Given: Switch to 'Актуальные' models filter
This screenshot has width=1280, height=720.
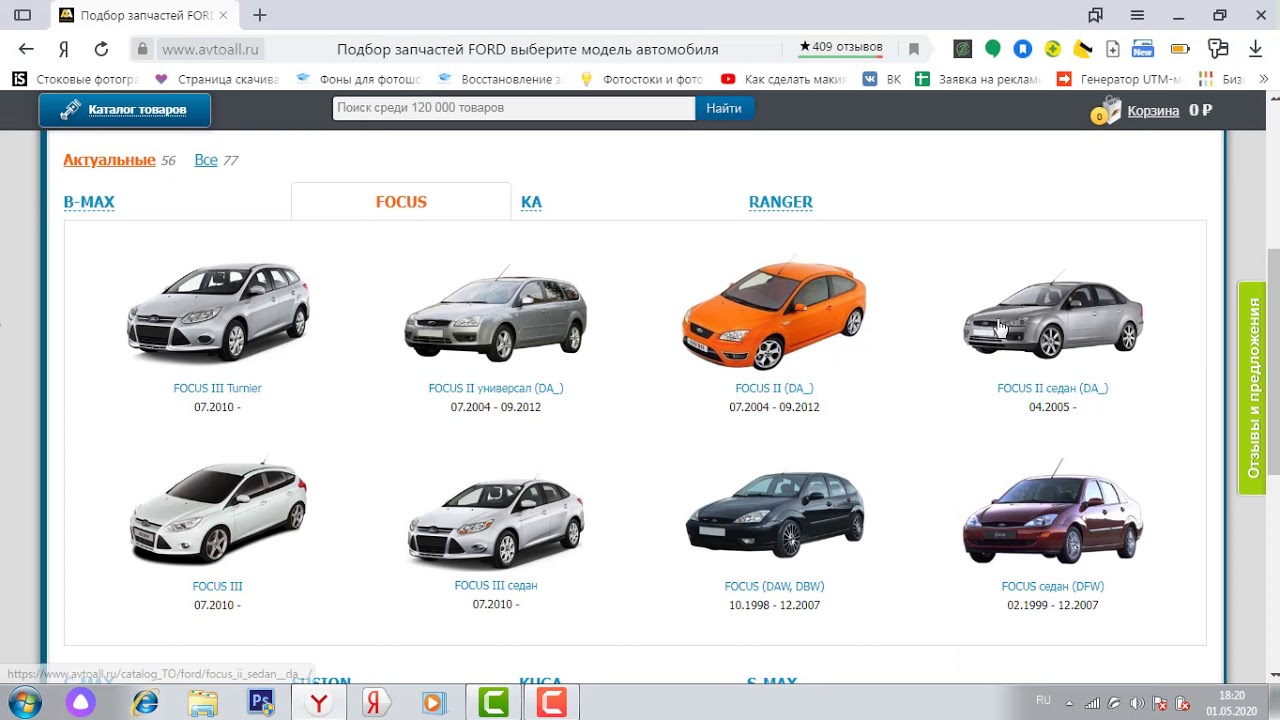Looking at the screenshot, I should coord(109,160).
